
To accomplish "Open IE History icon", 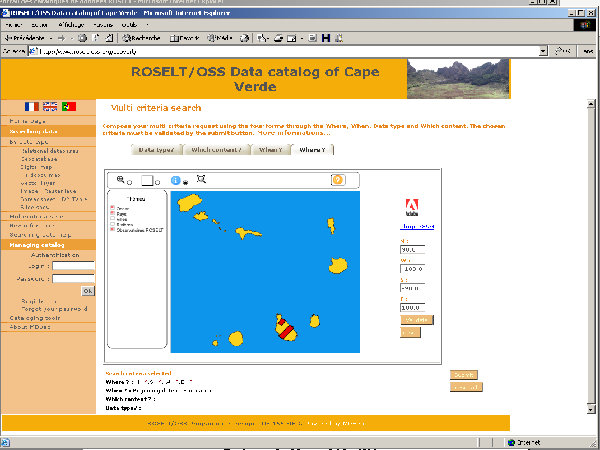I will [x=244, y=38].
